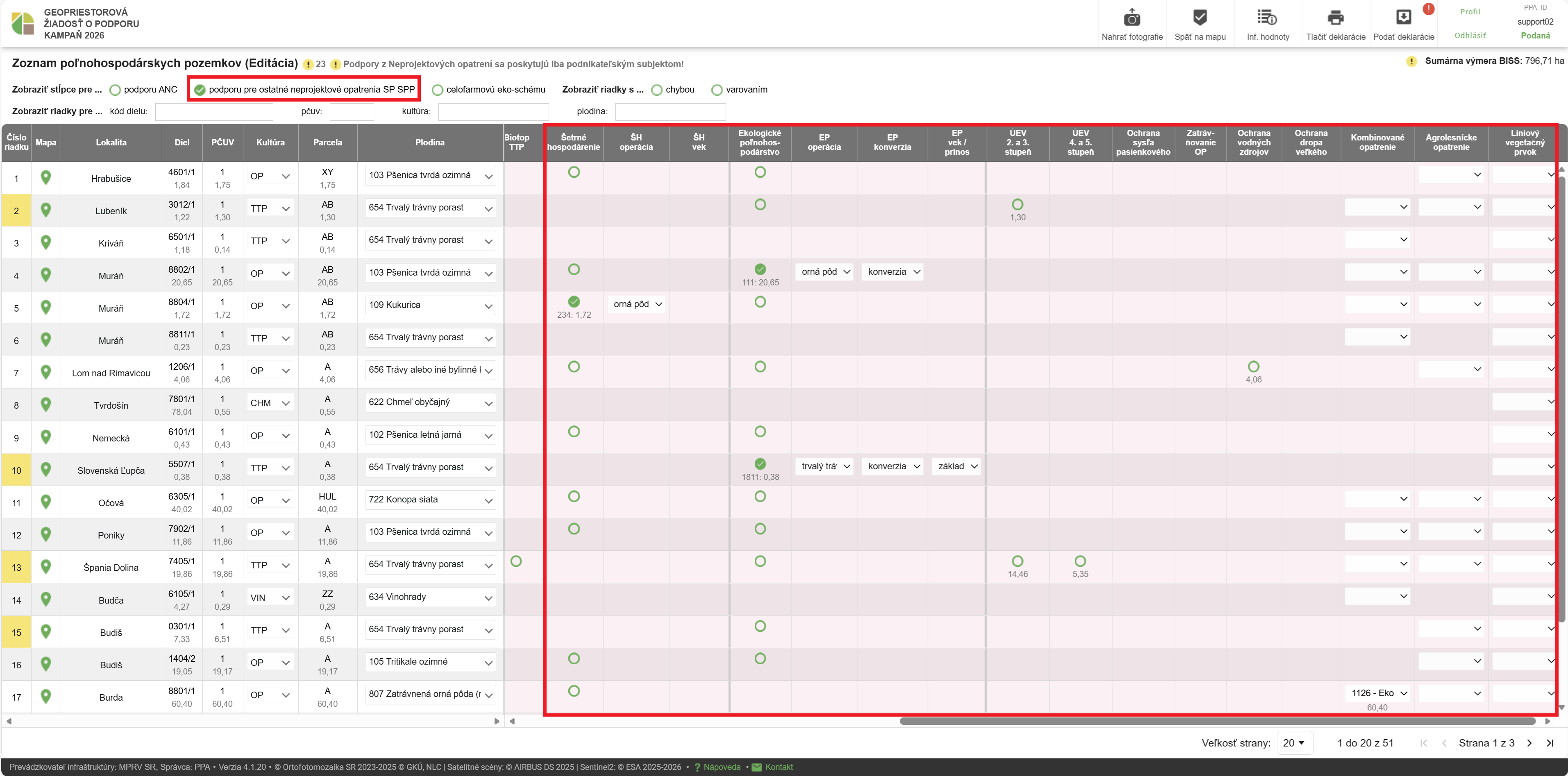Click Odhlásiť link
The width and height of the screenshot is (1568, 776).
(x=1470, y=35)
